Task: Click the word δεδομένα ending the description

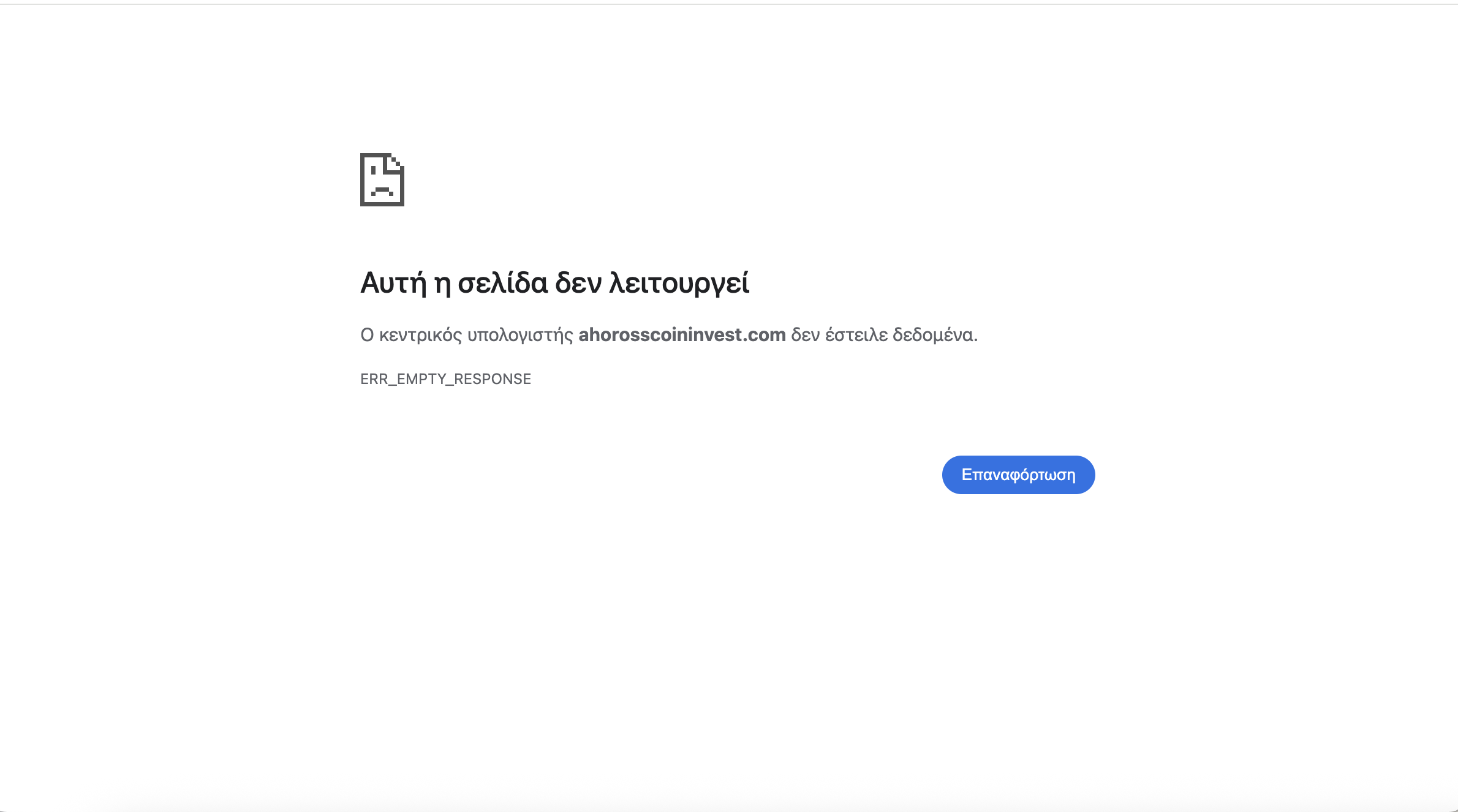Action: tap(934, 335)
